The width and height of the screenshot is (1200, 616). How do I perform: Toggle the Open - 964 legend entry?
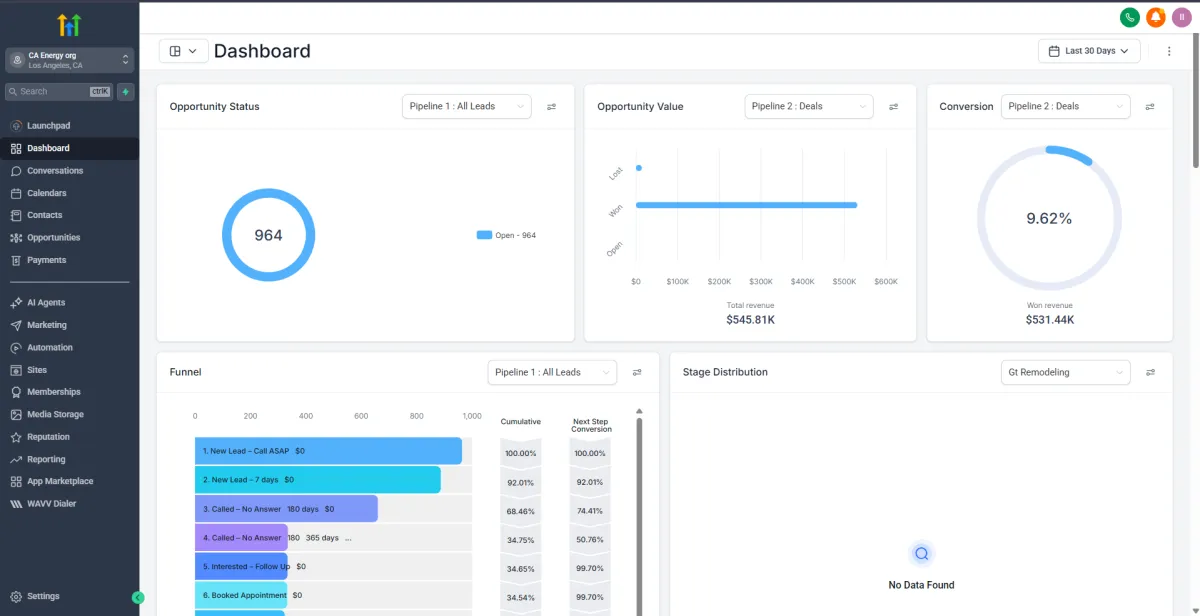pos(506,235)
